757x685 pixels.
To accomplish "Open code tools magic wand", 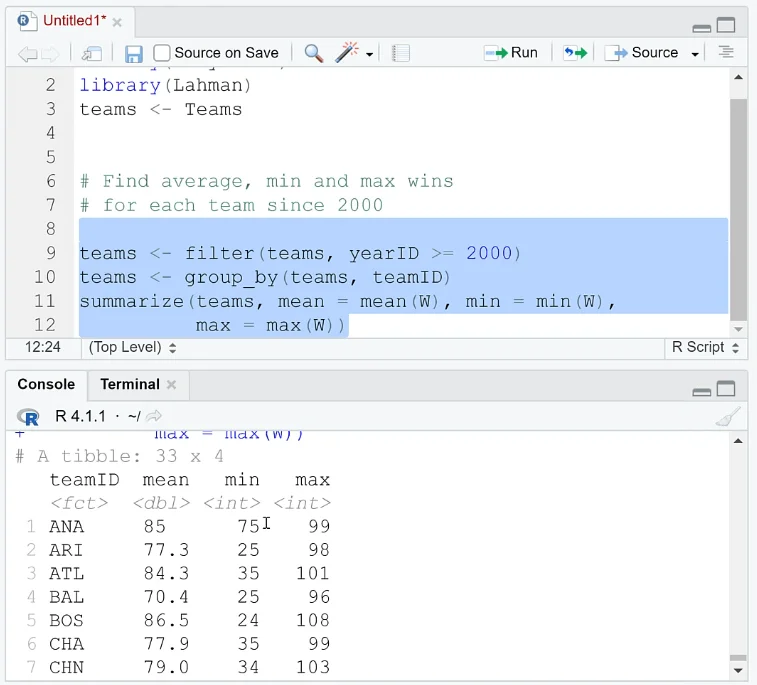I will tap(347, 52).
